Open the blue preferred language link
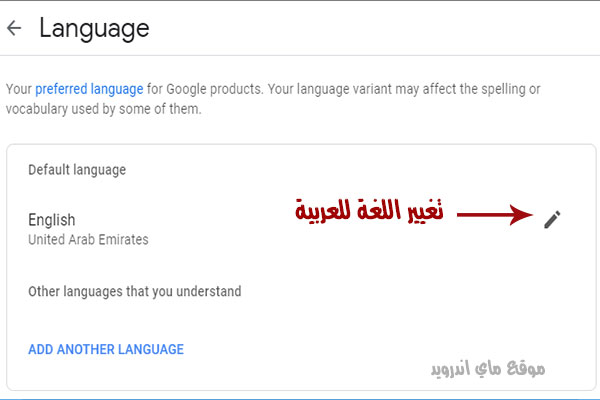Screen dimensions: 600x400 pyautogui.click(x=89, y=89)
